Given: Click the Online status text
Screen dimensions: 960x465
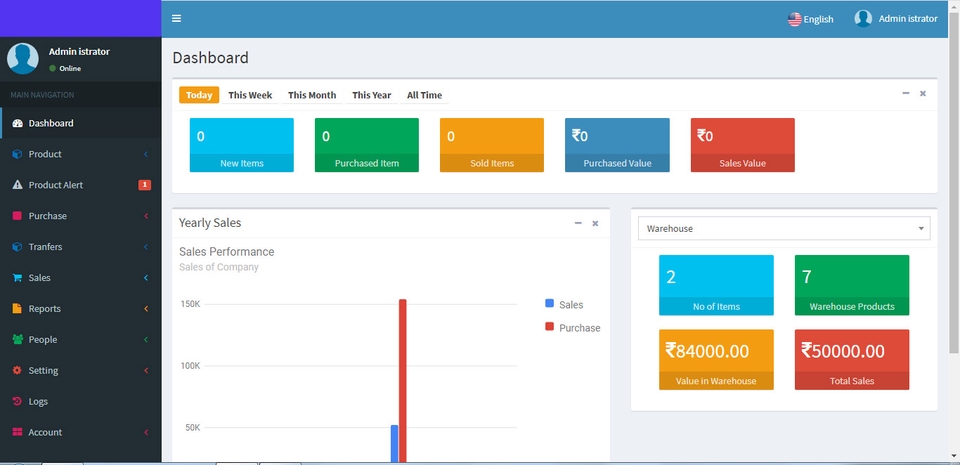Looking at the screenshot, I should [70, 69].
